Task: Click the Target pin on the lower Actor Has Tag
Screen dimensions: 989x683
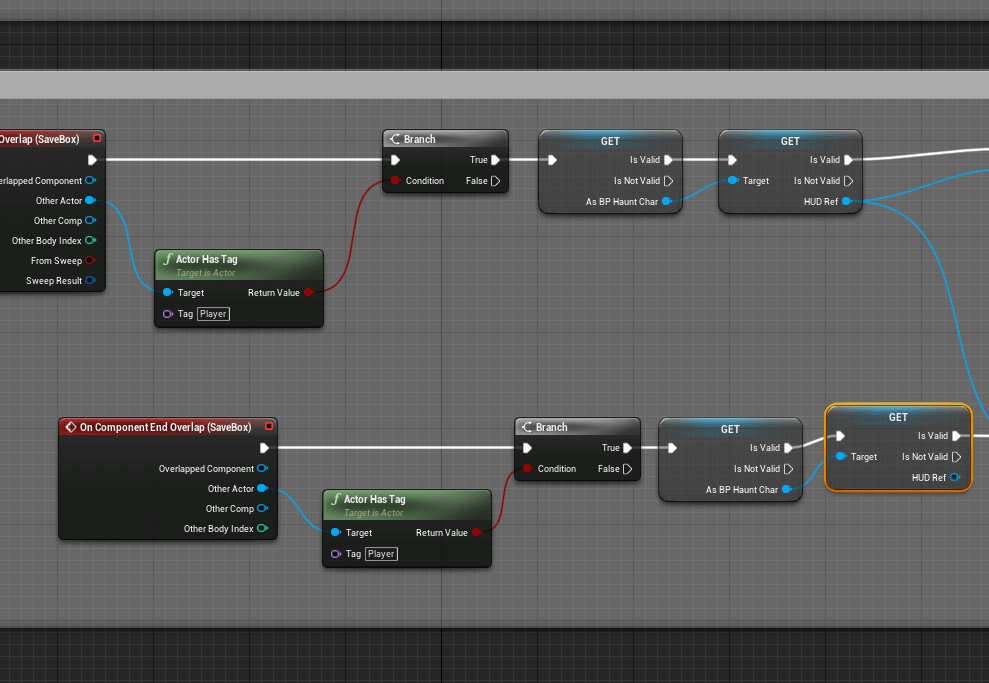Action: [x=336, y=533]
